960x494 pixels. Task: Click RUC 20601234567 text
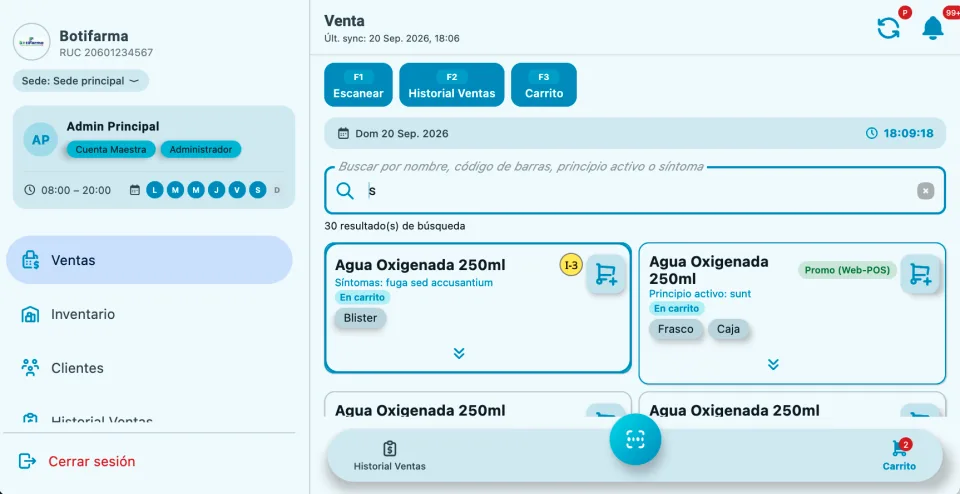(x=107, y=53)
